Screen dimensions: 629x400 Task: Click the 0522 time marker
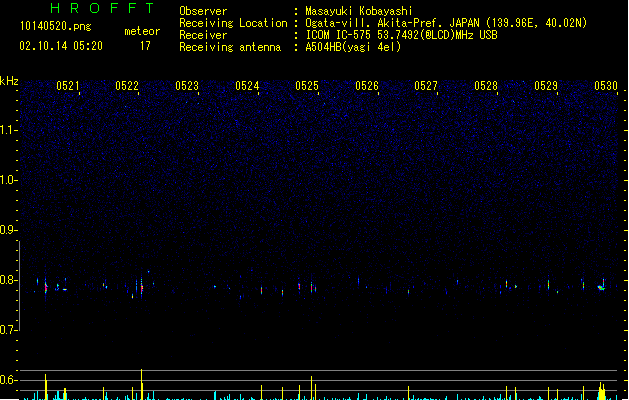(127, 86)
